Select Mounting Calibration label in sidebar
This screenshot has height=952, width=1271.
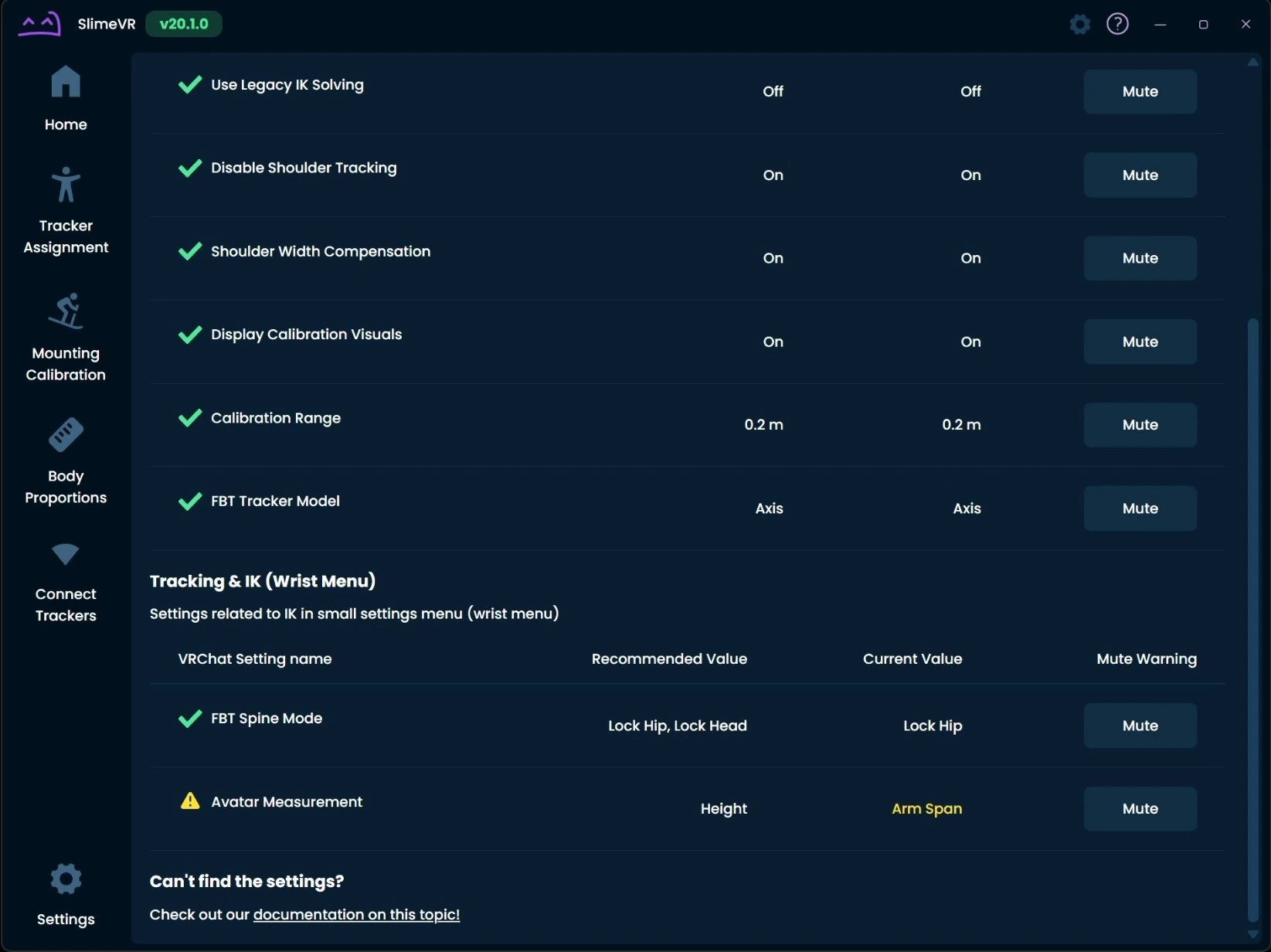pyautogui.click(x=66, y=364)
